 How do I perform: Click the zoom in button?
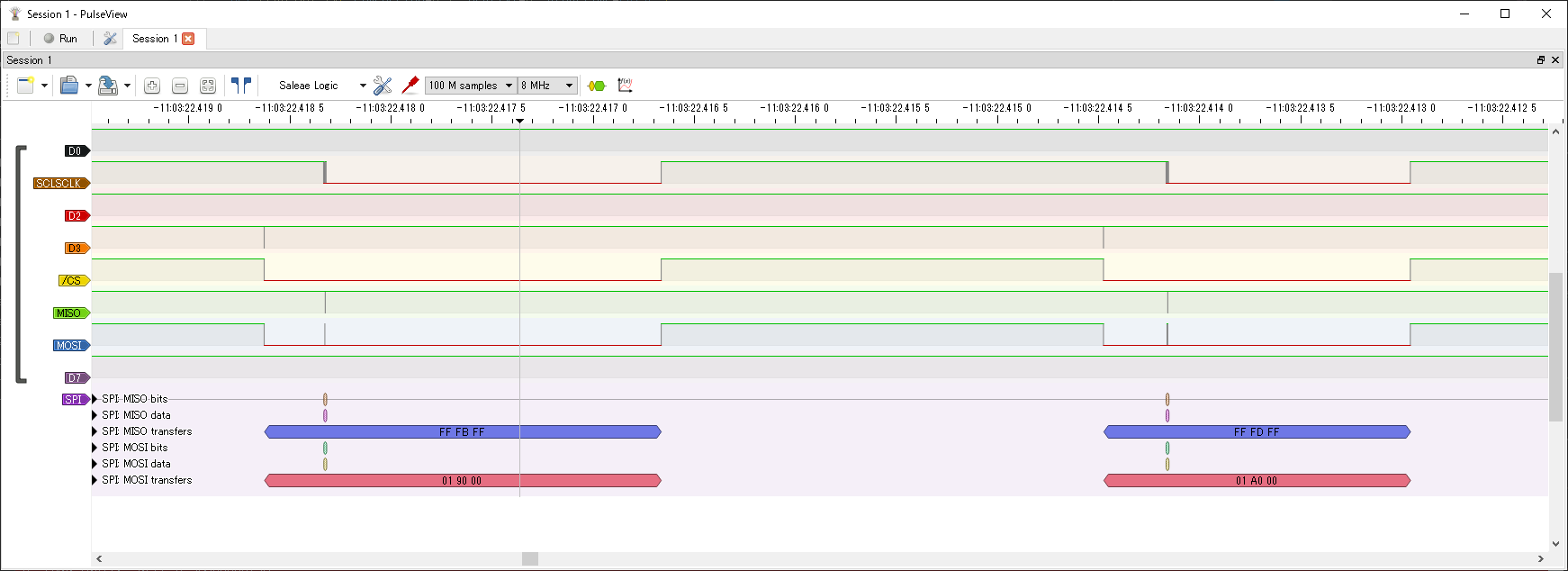click(152, 86)
